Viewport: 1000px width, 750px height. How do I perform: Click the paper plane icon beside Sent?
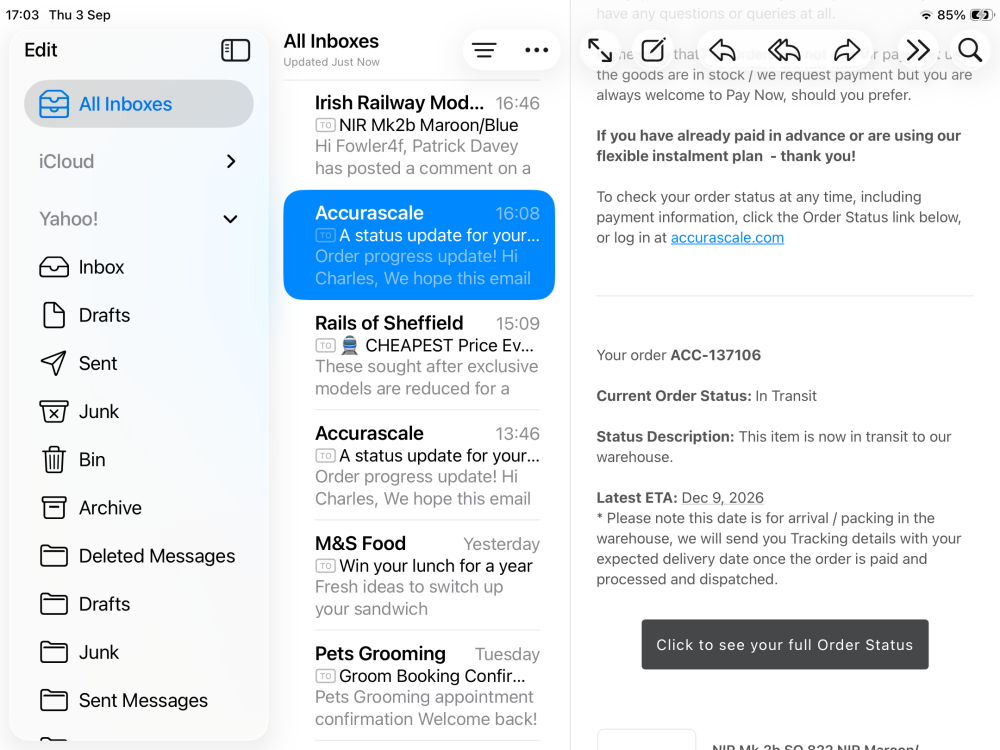pyautogui.click(x=54, y=363)
